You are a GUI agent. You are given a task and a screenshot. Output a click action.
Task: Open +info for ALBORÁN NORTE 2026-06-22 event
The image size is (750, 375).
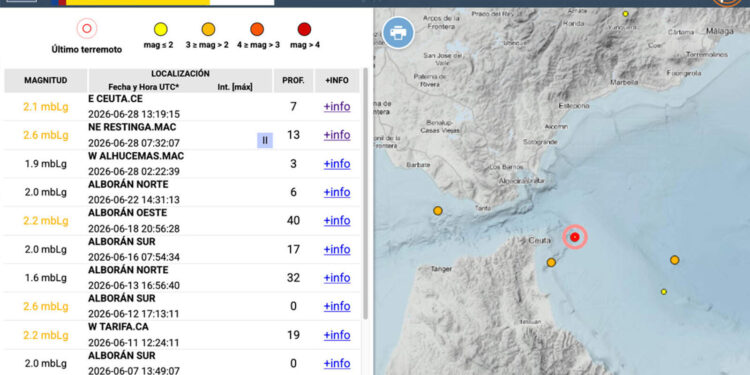pyautogui.click(x=337, y=192)
